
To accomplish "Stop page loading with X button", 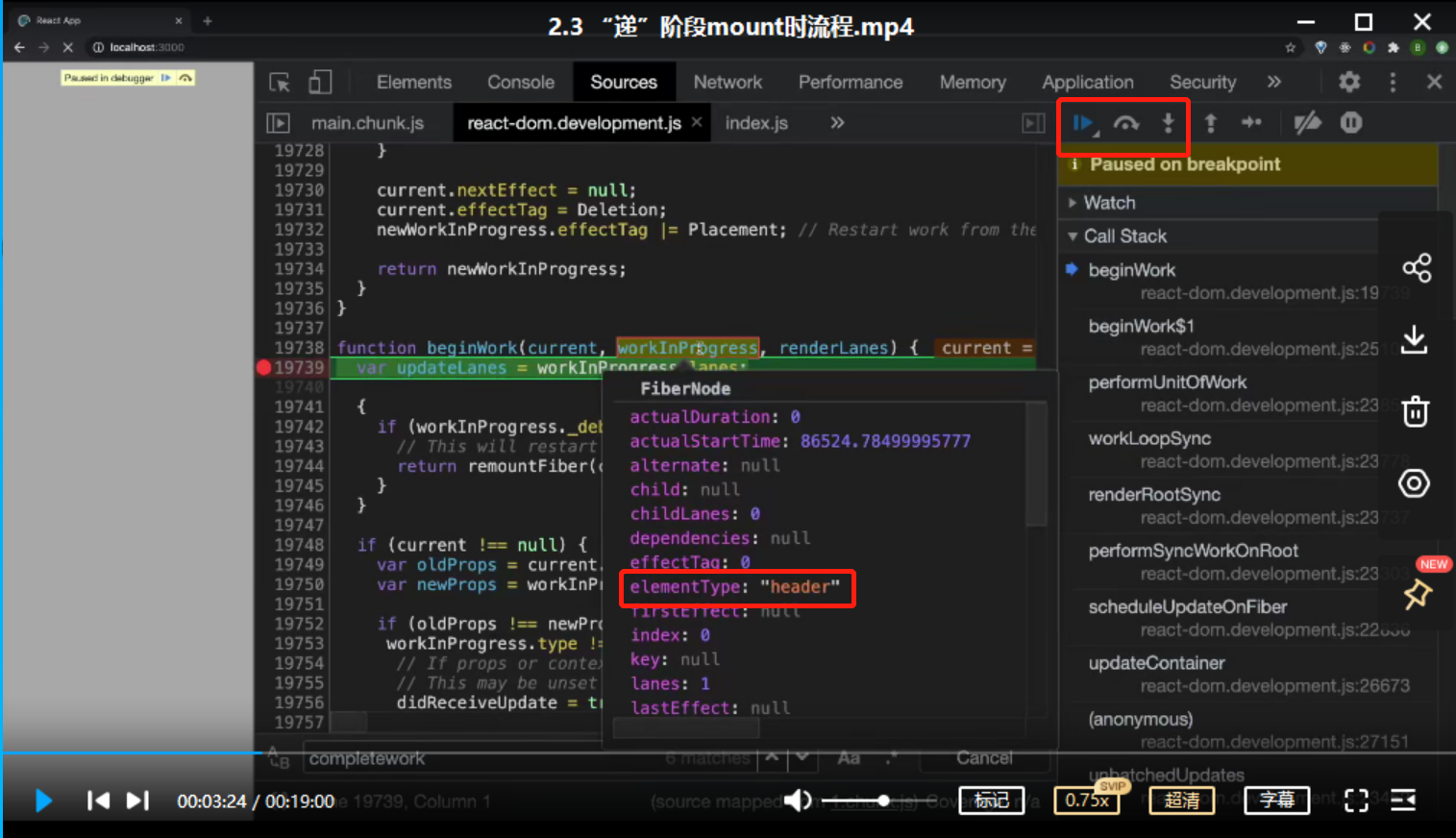I will [x=67, y=47].
